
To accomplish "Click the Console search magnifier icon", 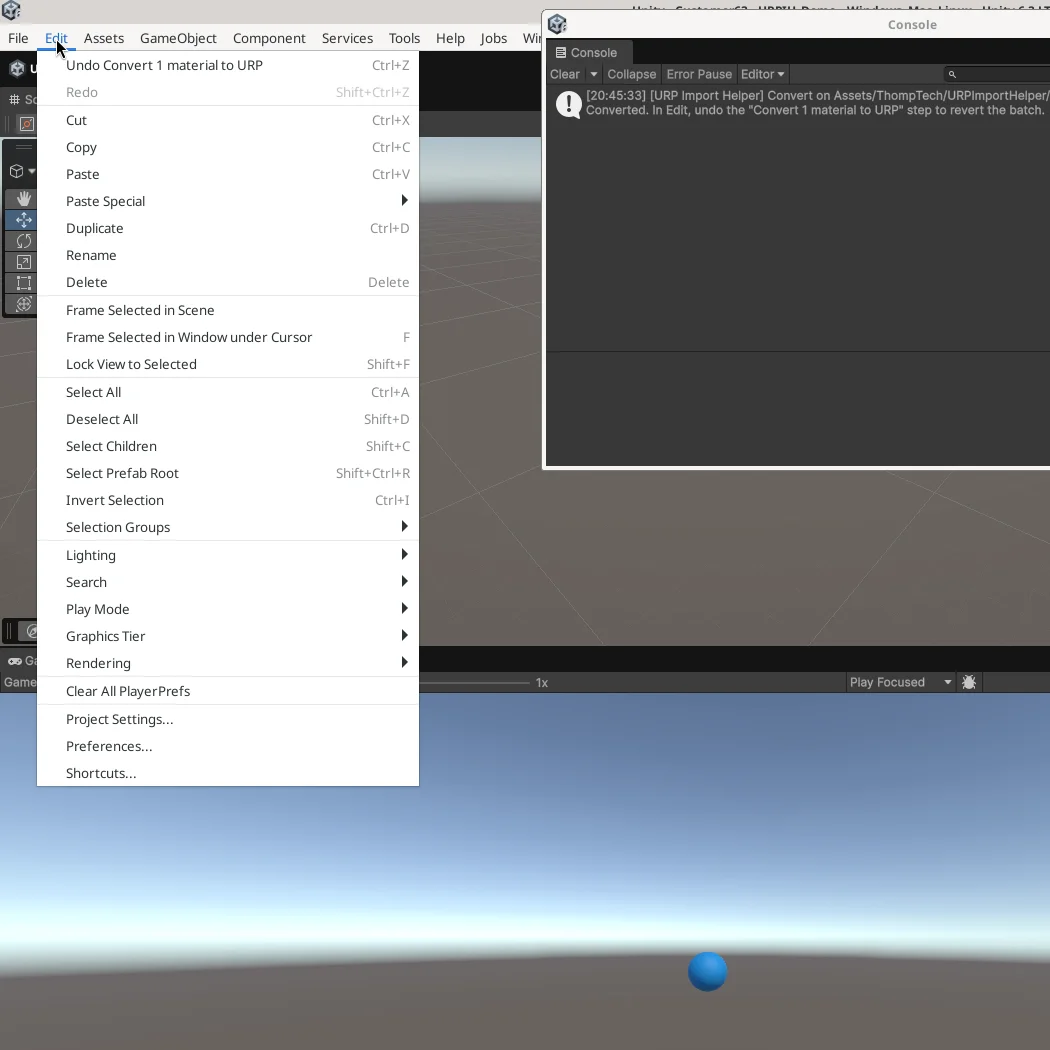I will [952, 74].
